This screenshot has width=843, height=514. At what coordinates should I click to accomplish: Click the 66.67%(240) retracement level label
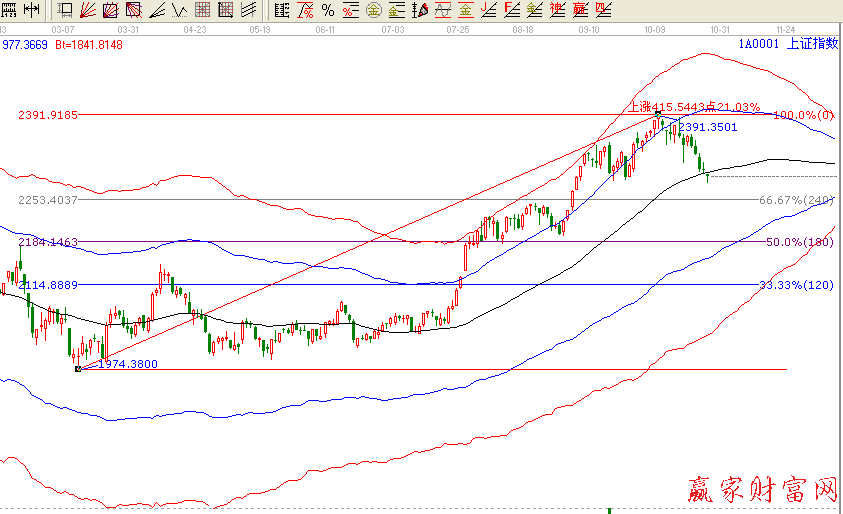tap(795, 200)
